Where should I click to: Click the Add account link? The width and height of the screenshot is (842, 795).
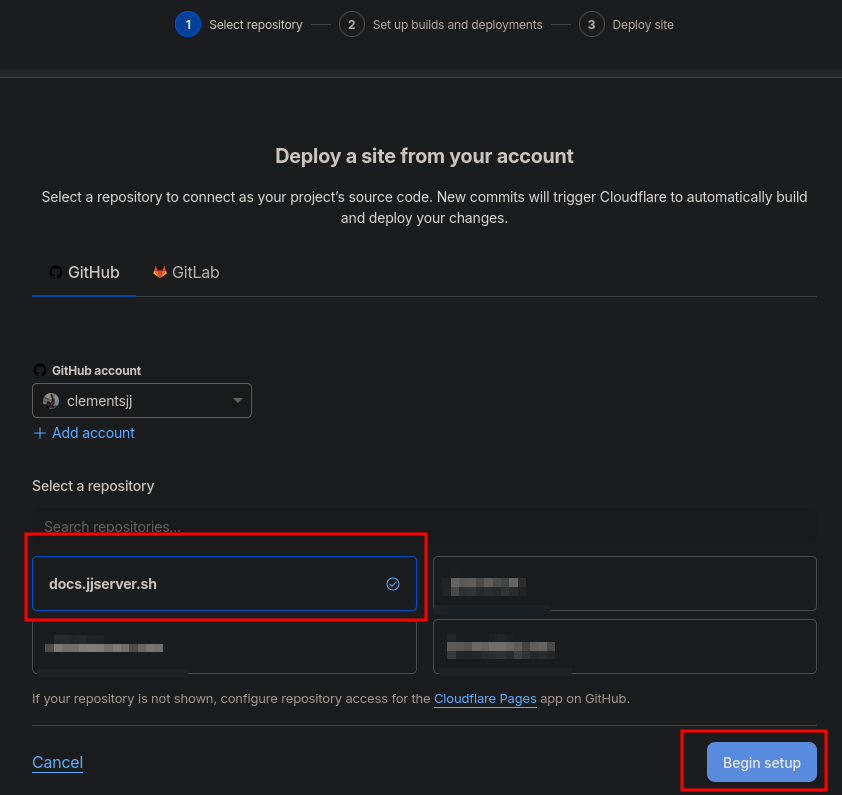point(93,433)
